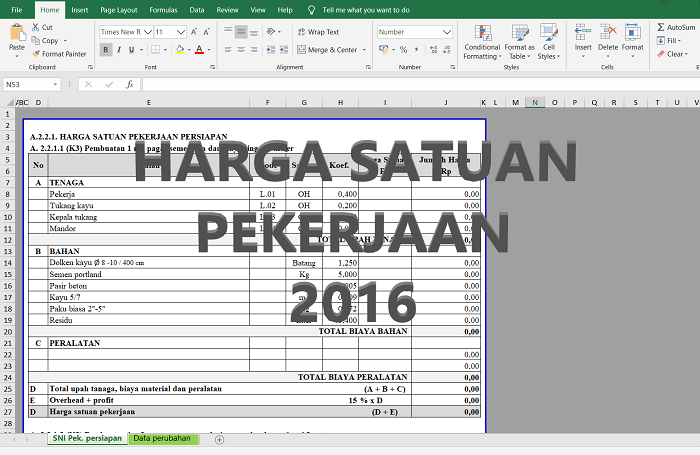Select sheet tab Data perubahan
700x455 pixels.
(x=162, y=438)
